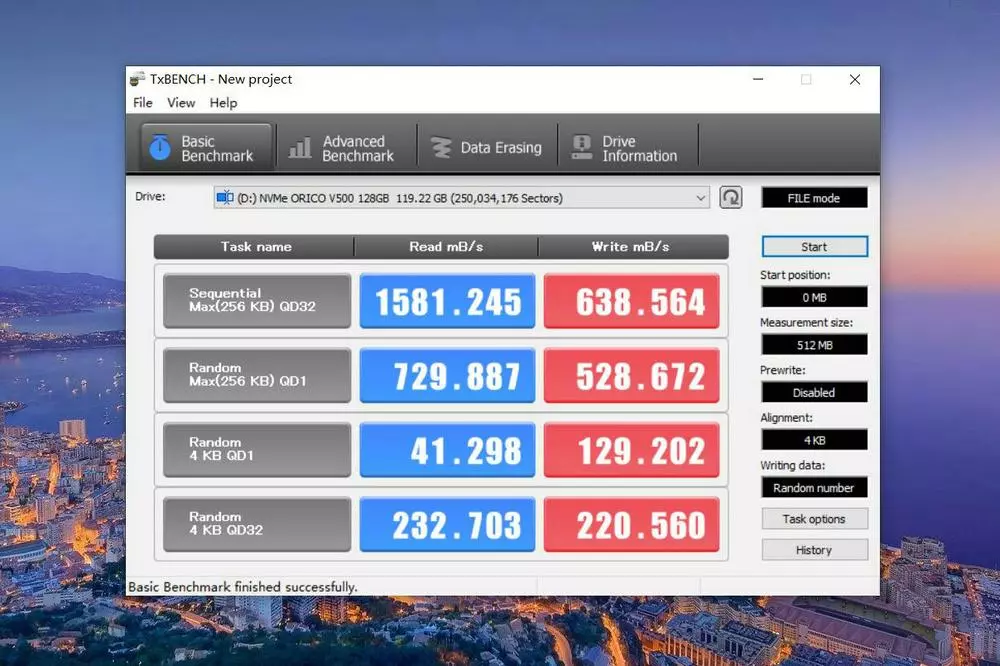1000x666 pixels.
Task: Change the Measurement size 512 MB value
Action: [814, 345]
